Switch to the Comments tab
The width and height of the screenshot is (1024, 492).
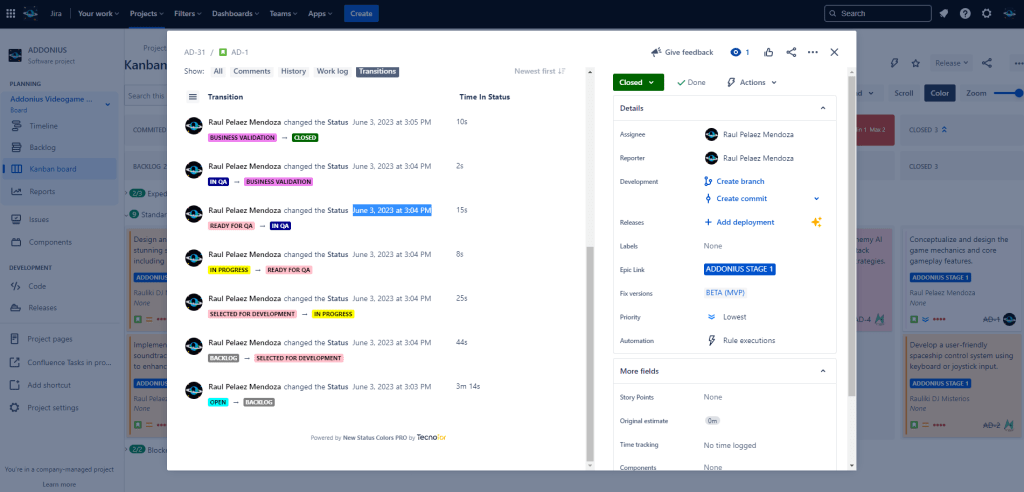252,71
